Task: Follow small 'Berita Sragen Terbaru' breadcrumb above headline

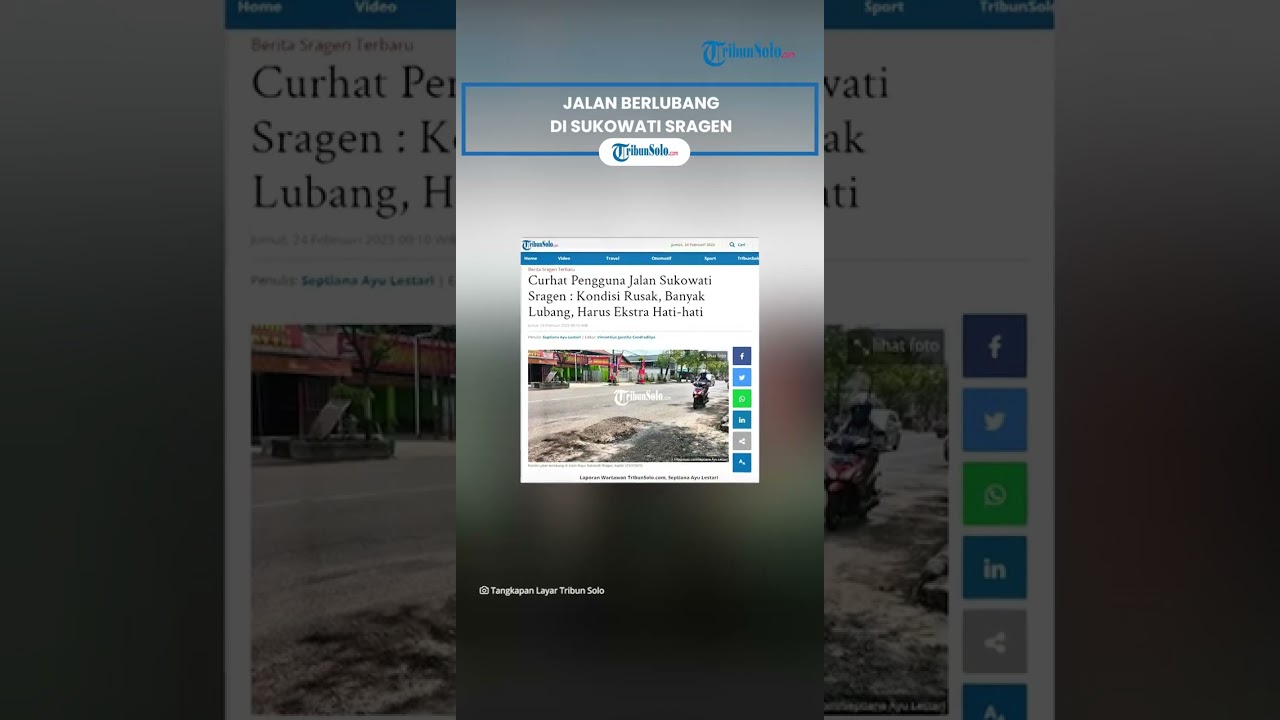Action: coord(551,269)
